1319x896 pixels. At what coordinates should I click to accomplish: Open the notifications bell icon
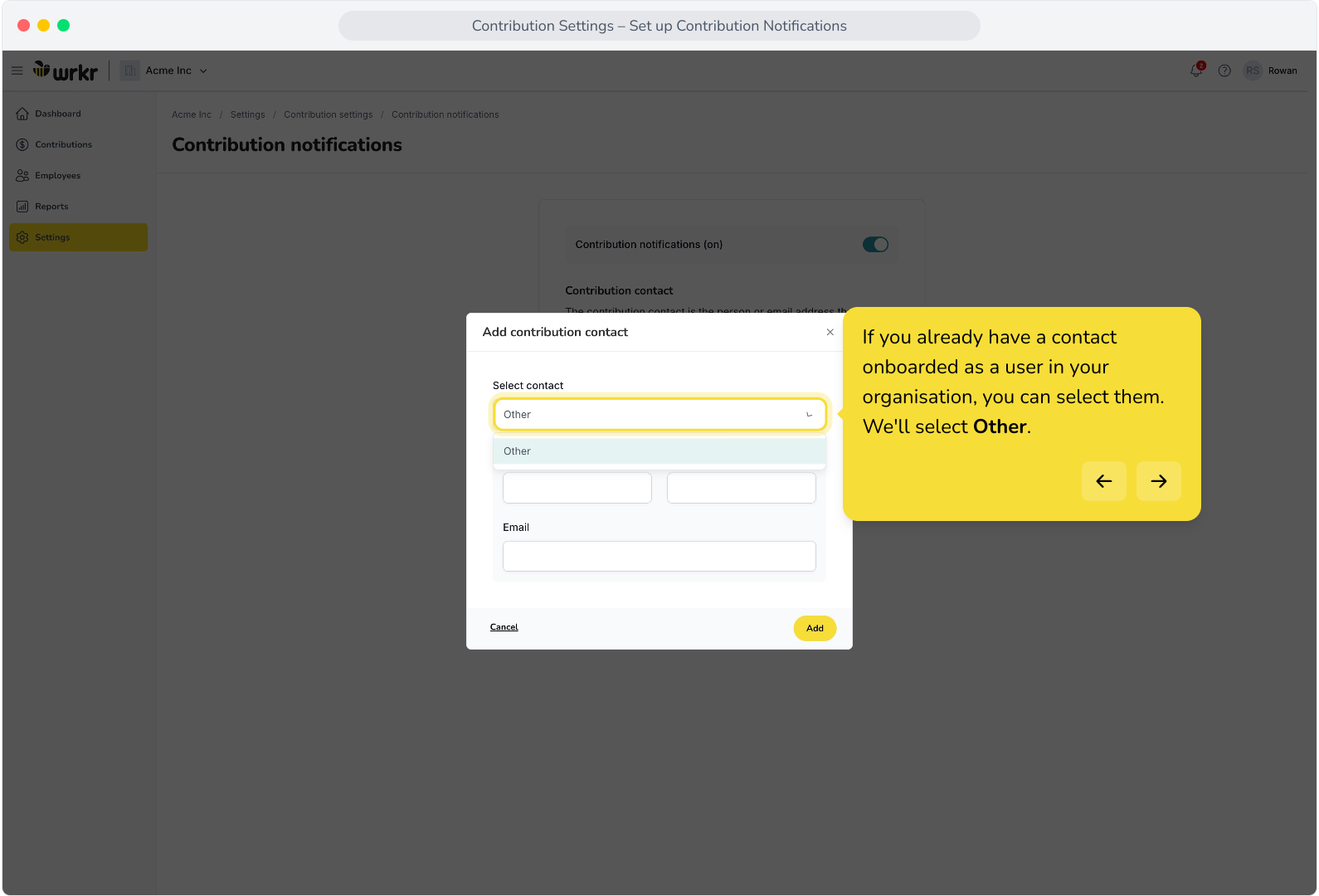[1196, 71]
